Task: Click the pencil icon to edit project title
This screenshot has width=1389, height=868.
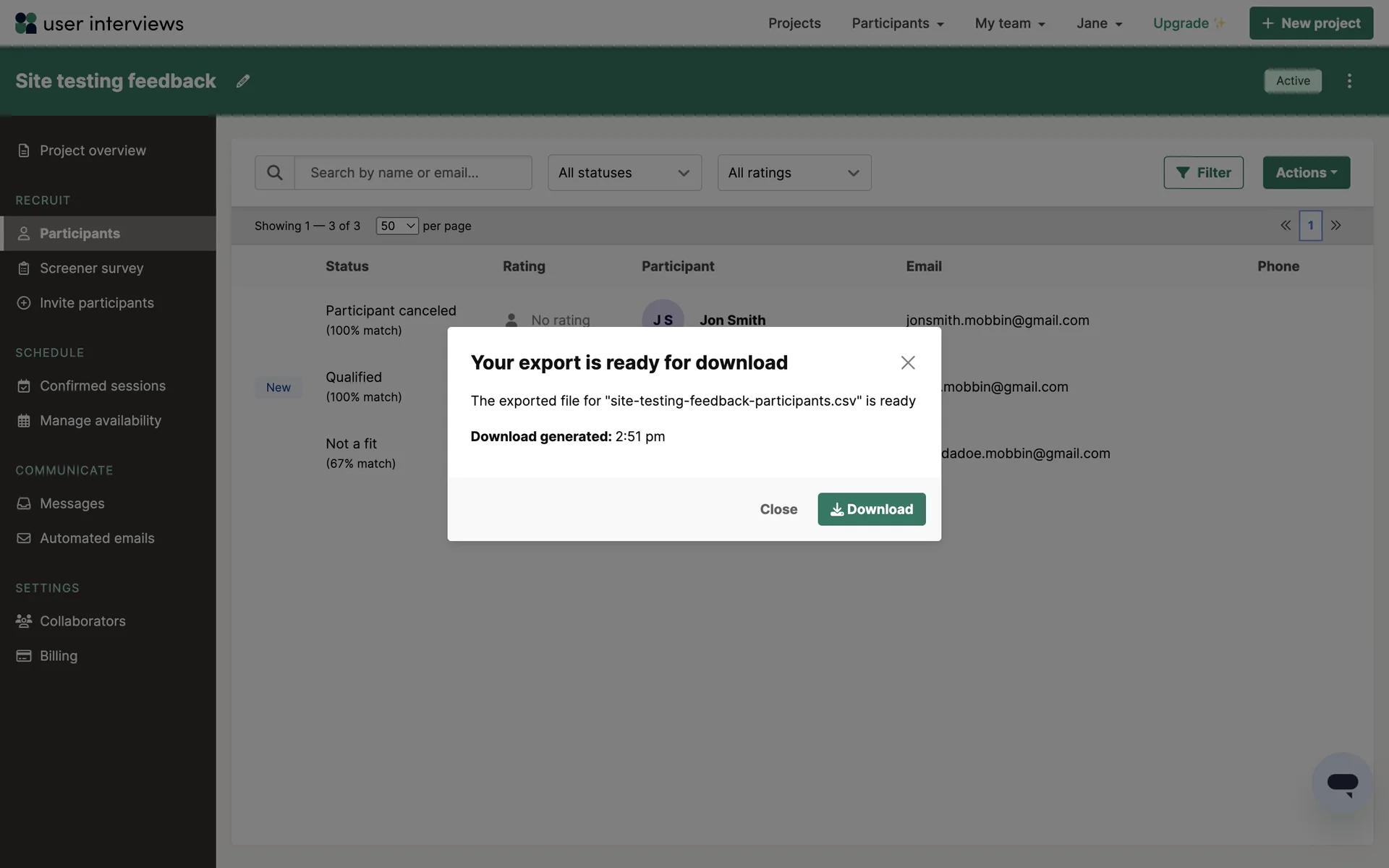Action: pyautogui.click(x=243, y=81)
